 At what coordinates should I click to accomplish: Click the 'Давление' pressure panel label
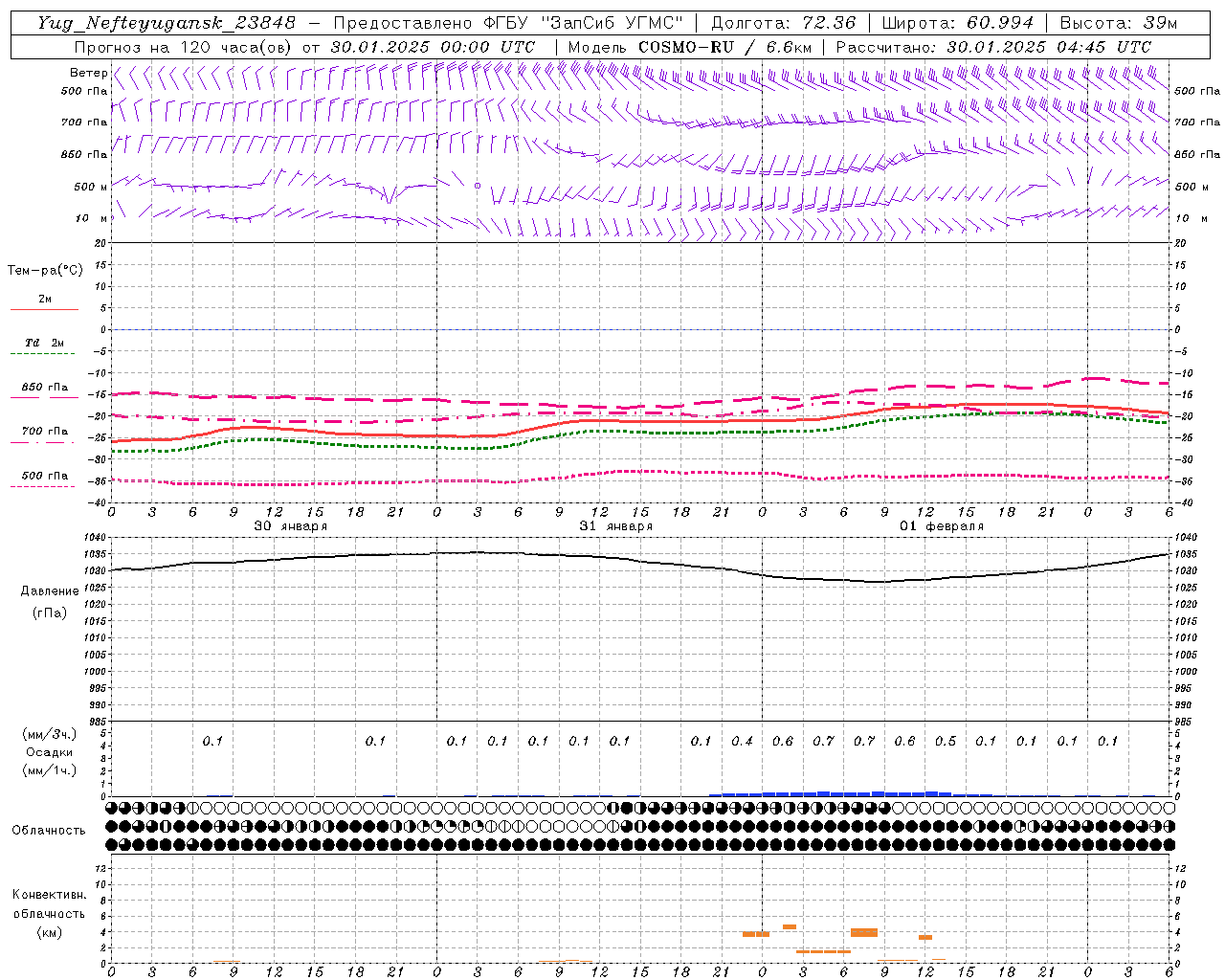coord(50,591)
